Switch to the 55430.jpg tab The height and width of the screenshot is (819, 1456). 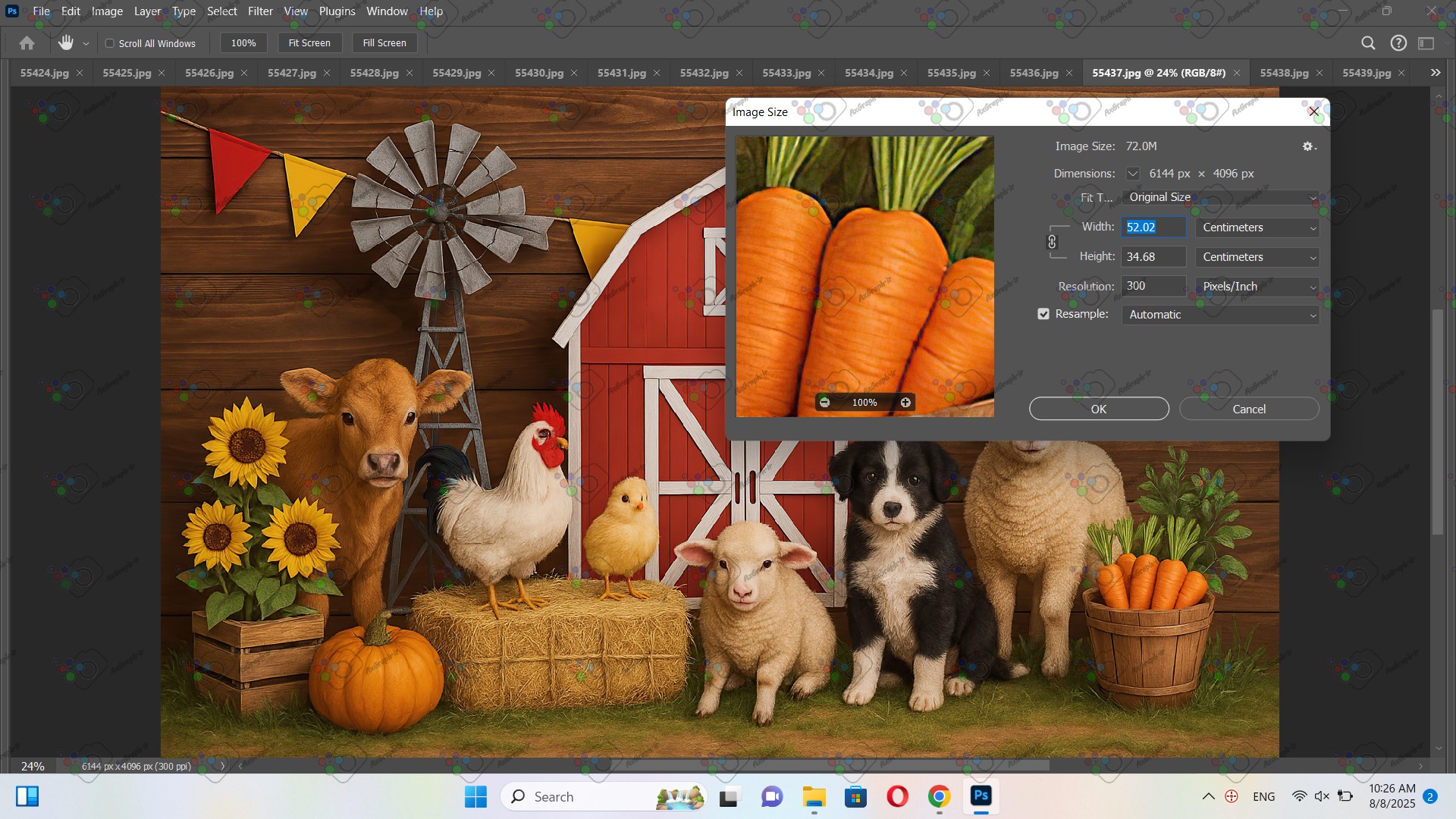click(538, 73)
